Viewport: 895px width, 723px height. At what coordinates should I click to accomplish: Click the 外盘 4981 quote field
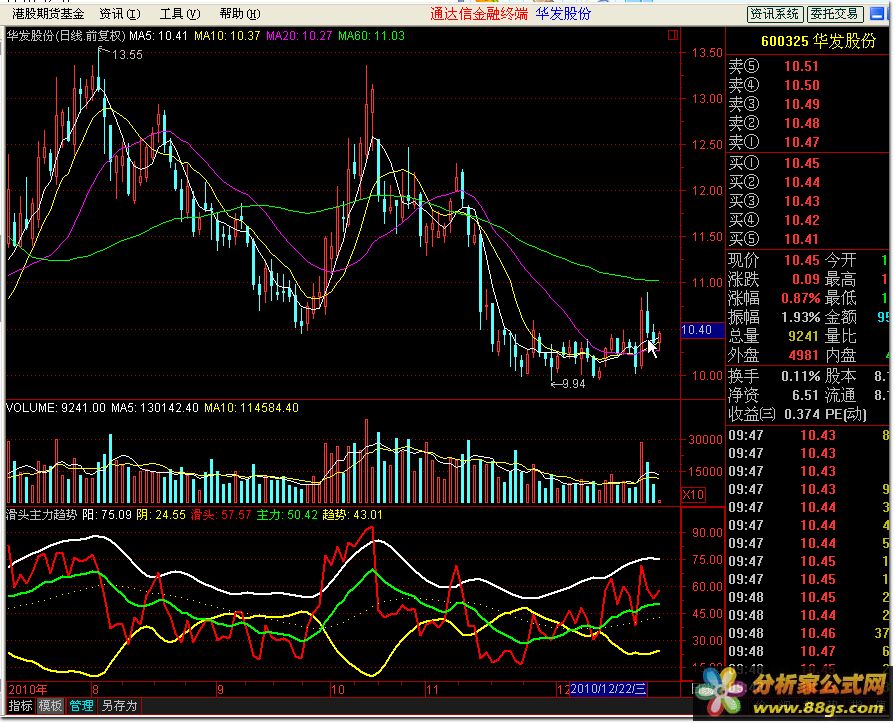[x=774, y=356]
